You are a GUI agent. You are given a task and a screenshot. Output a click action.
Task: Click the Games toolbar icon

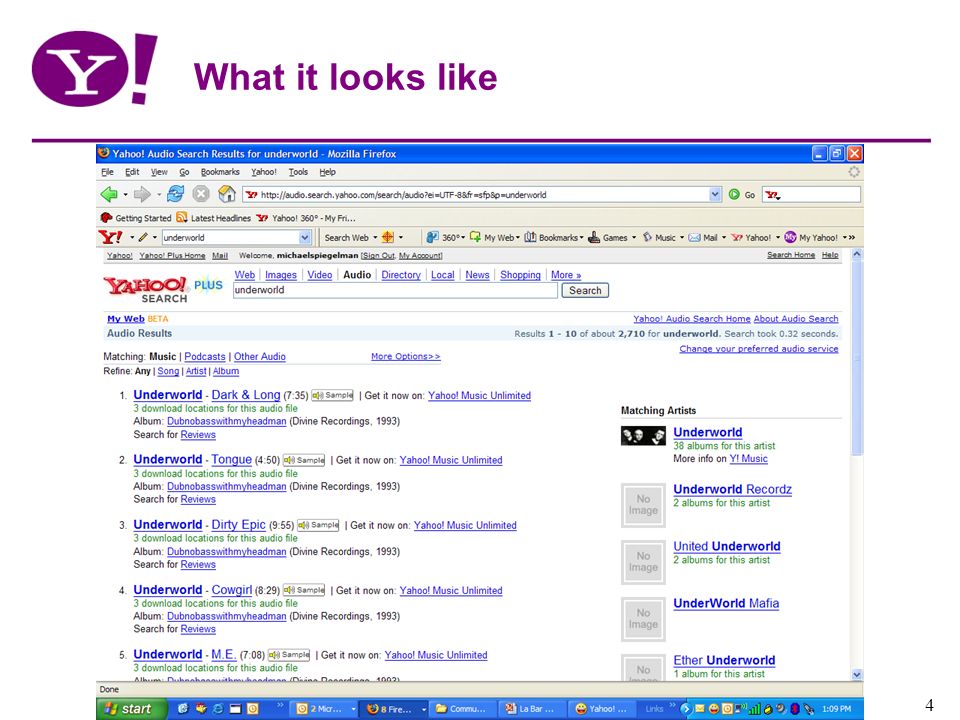point(594,237)
